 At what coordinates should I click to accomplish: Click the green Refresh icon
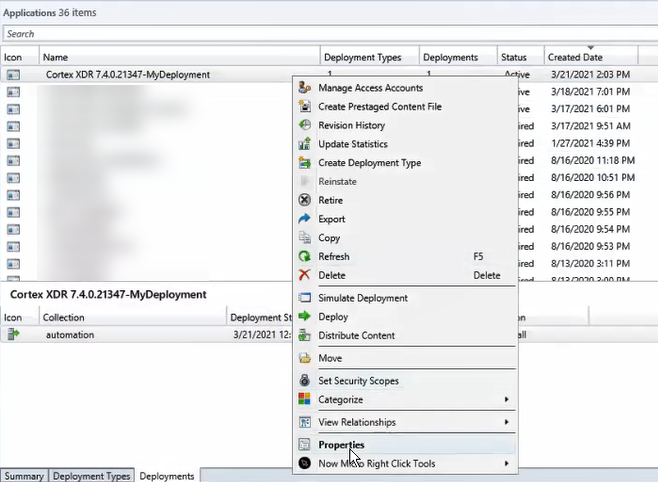pyautogui.click(x=305, y=256)
